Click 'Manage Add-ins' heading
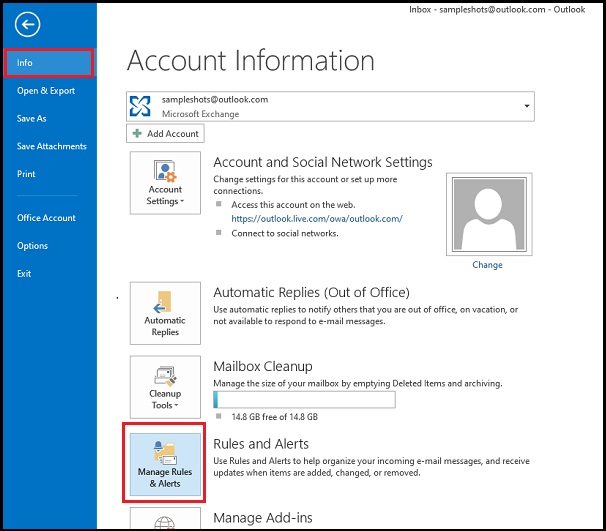This screenshot has width=606, height=531. pos(263,518)
